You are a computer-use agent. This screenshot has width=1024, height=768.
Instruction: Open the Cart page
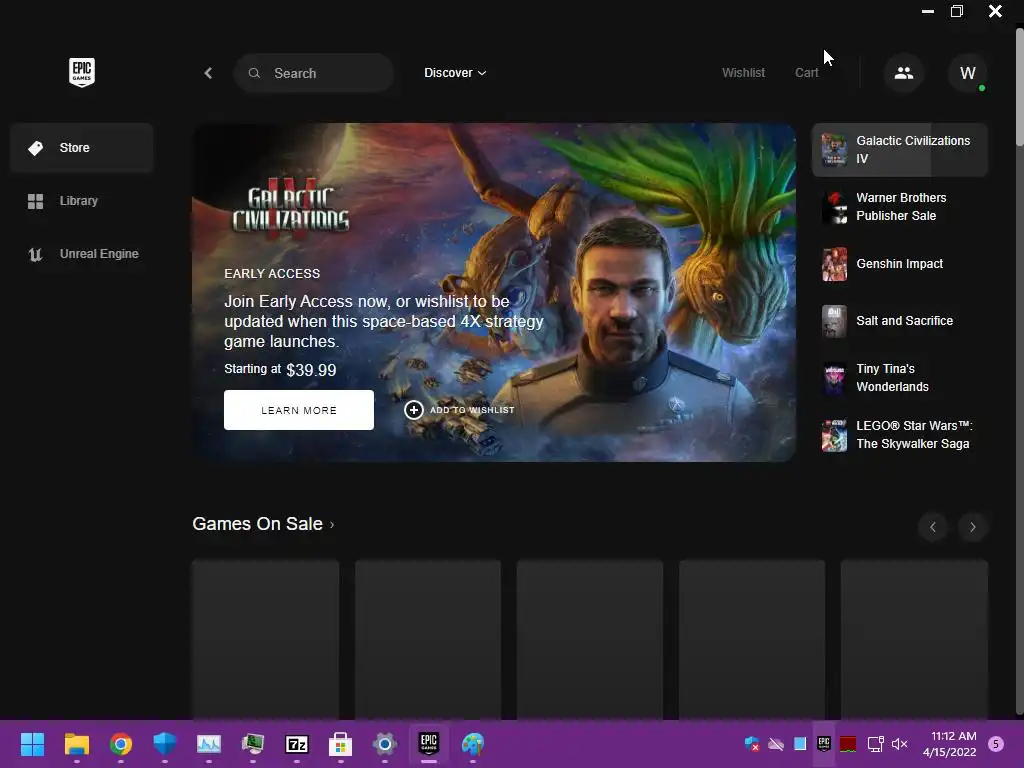tap(807, 73)
